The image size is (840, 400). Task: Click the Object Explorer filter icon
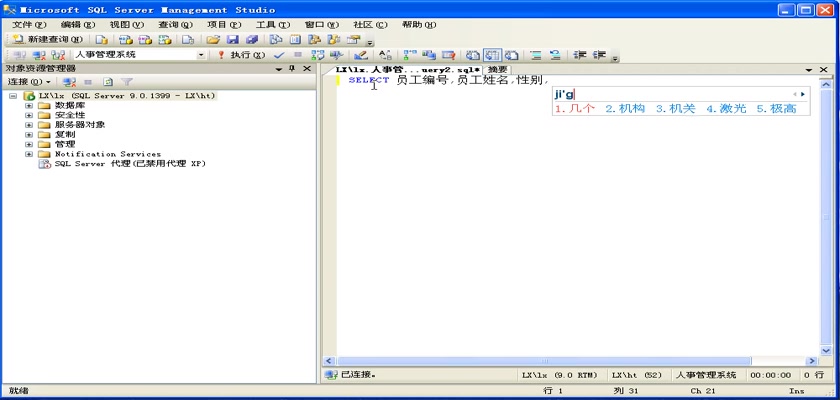127,82
